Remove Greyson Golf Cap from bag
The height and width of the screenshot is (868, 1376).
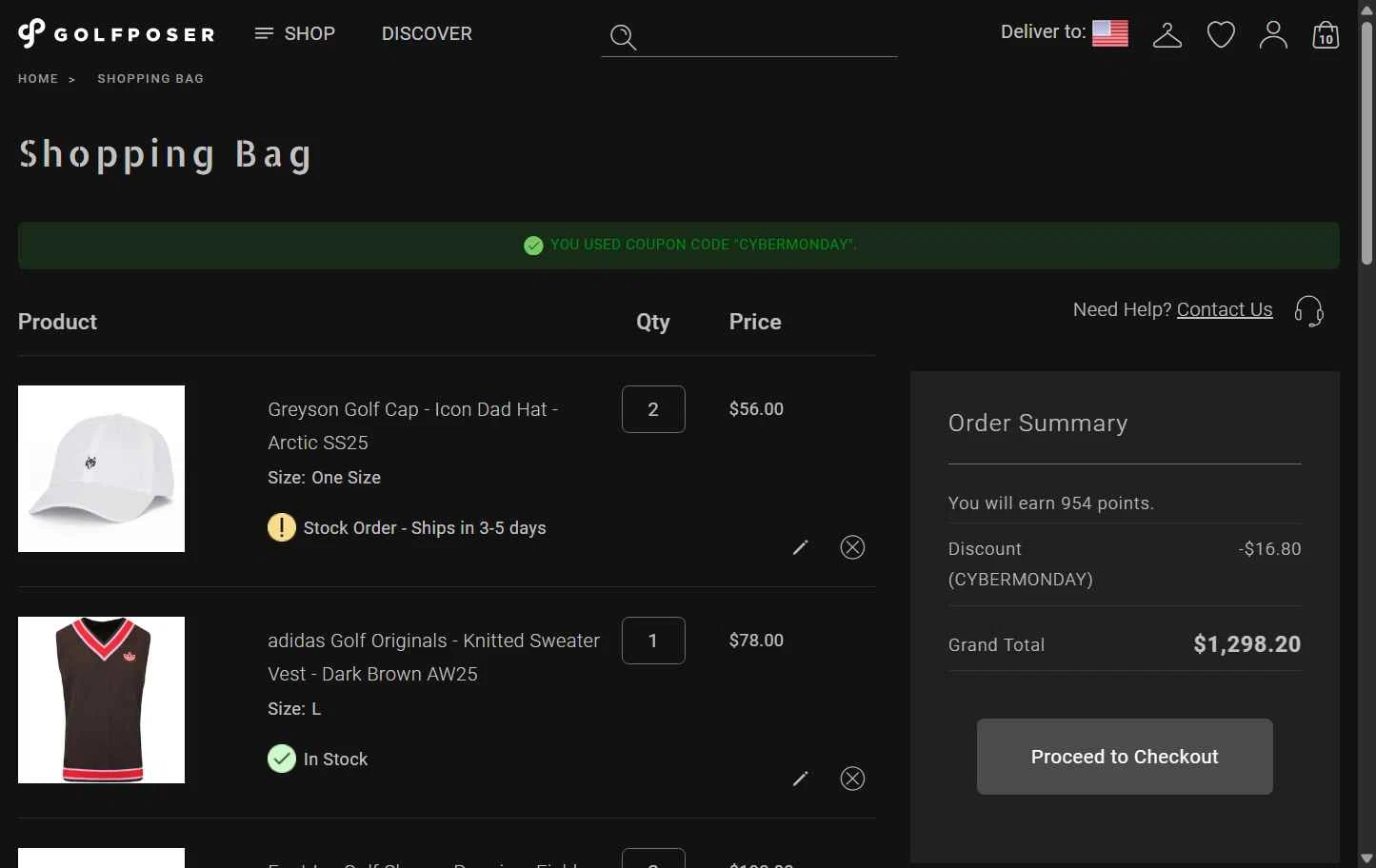click(852, 547)
